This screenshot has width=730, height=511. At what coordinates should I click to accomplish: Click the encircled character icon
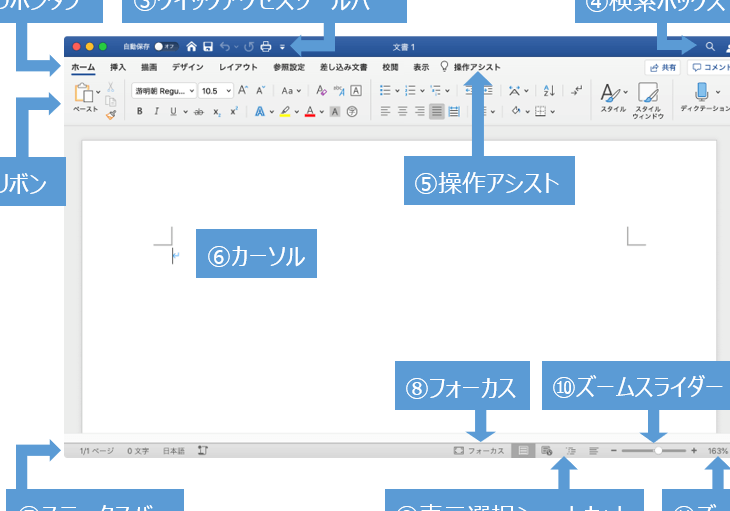coord(352,112)
